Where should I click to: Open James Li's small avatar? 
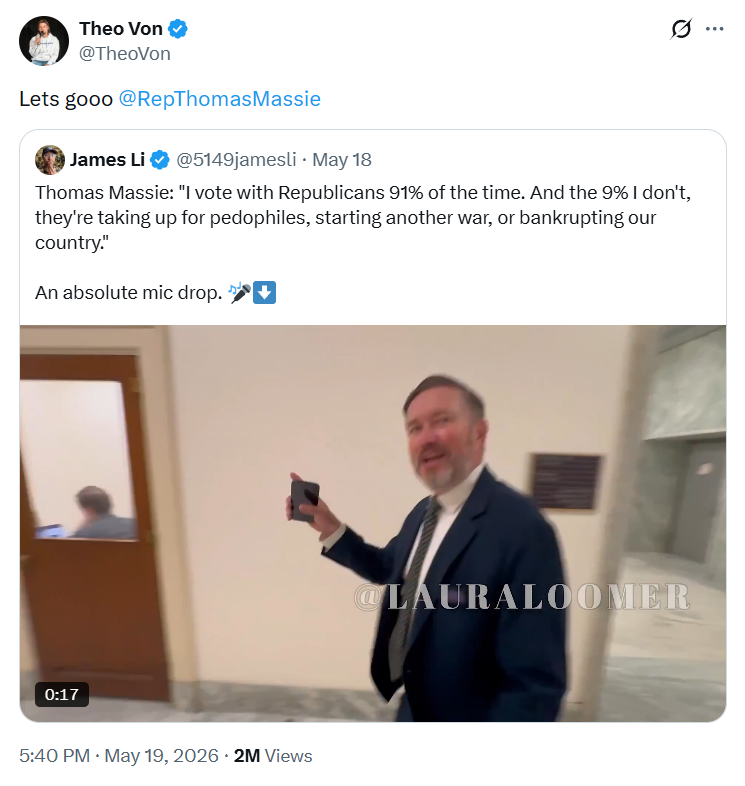pos(50,160)
